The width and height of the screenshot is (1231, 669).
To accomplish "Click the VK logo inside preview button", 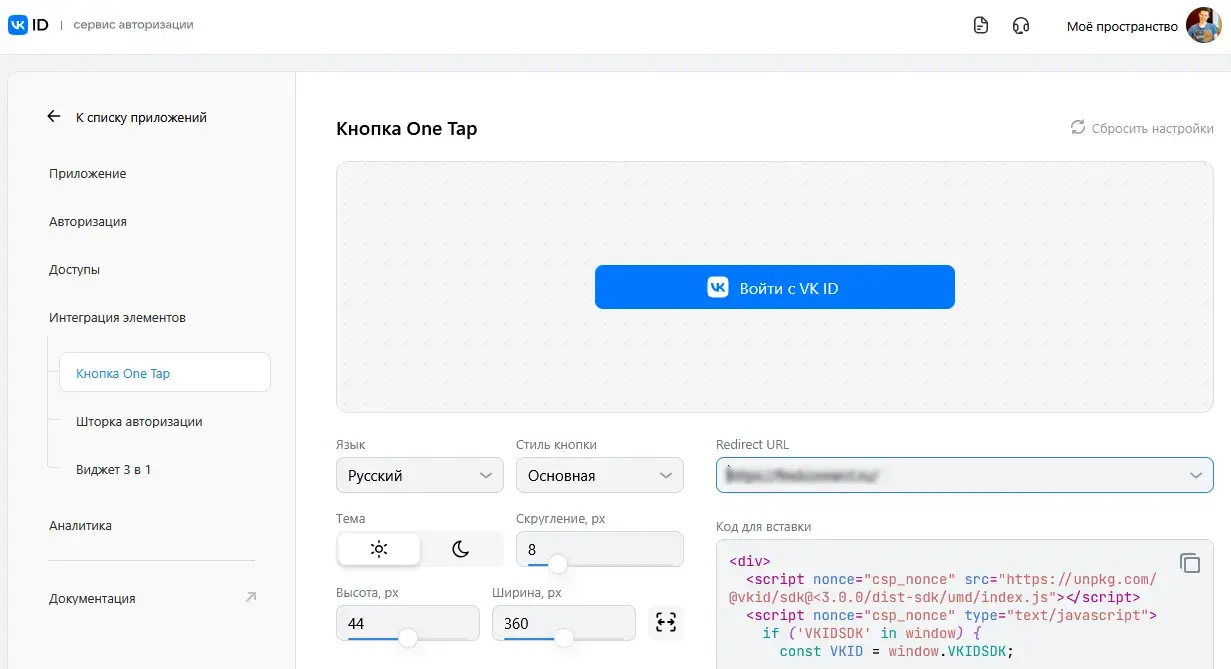I will (x=718, y=288).
